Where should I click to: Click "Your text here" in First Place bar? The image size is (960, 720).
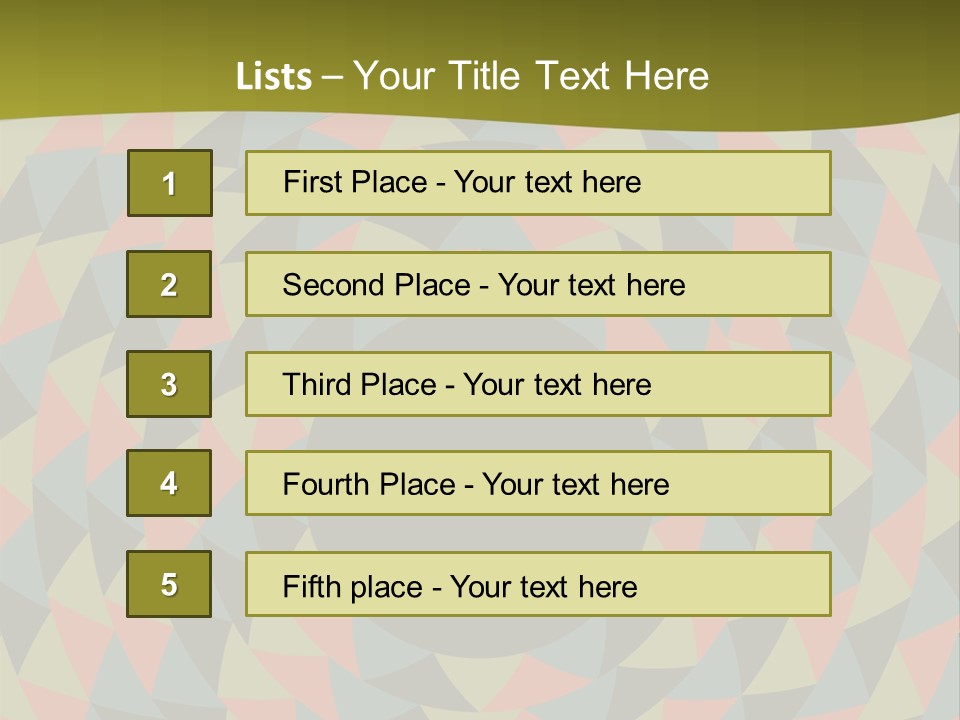(547, 182)
